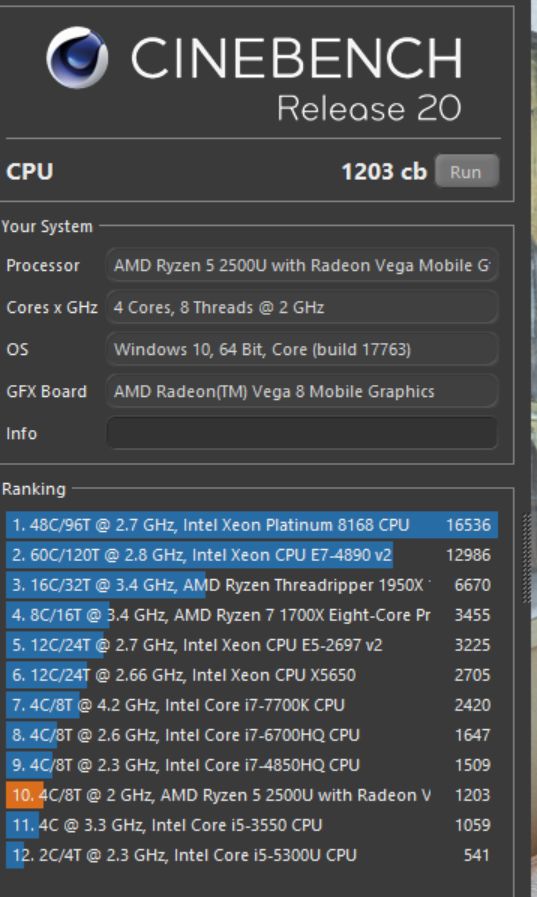Select the Processor field showing AMD Ryzen 5 2500U
Image resolution: width=537 pixels, height=897 pixels.
(x=302, y=265)
